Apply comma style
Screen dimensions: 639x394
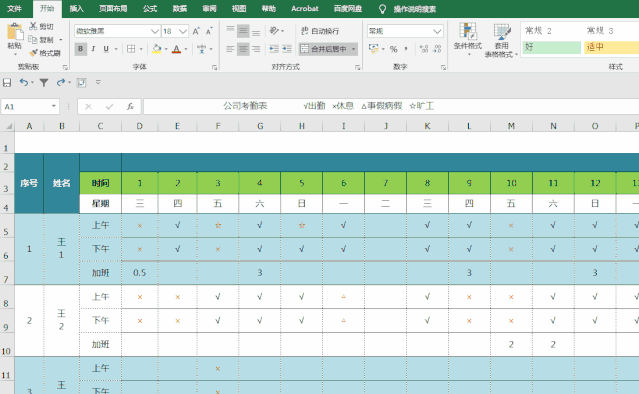tap(406, 49)
